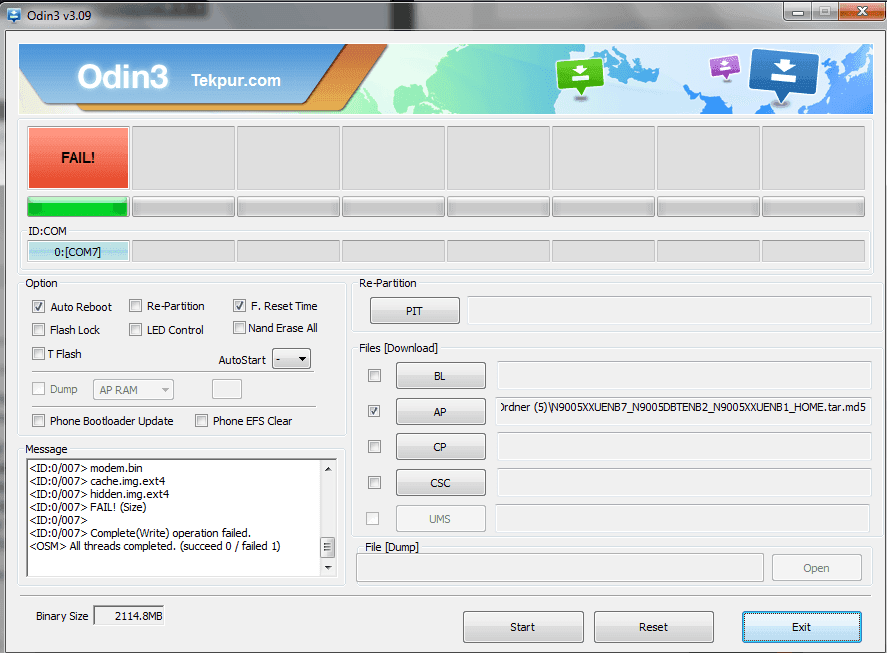Toggle the Auto Reboot checkbox
This screenshot has height=653, width=887.
click(x=38, y=307)
